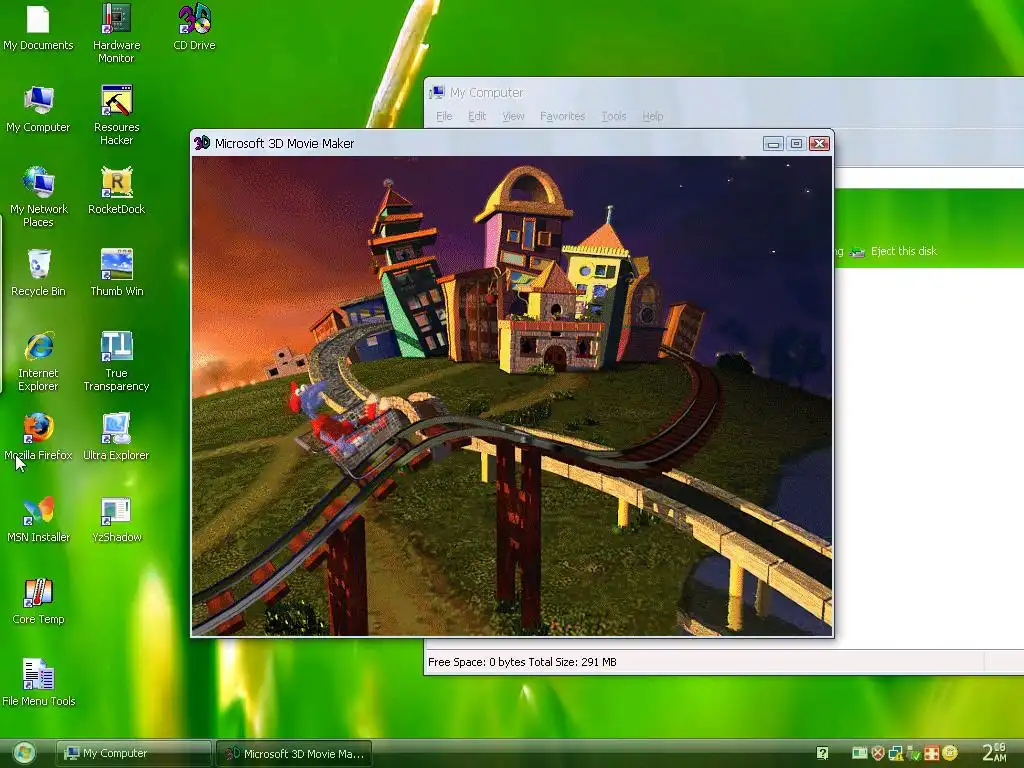Click the red shield security tray icon
Viewport: 1024px width, 768px height.
point(878,753)
